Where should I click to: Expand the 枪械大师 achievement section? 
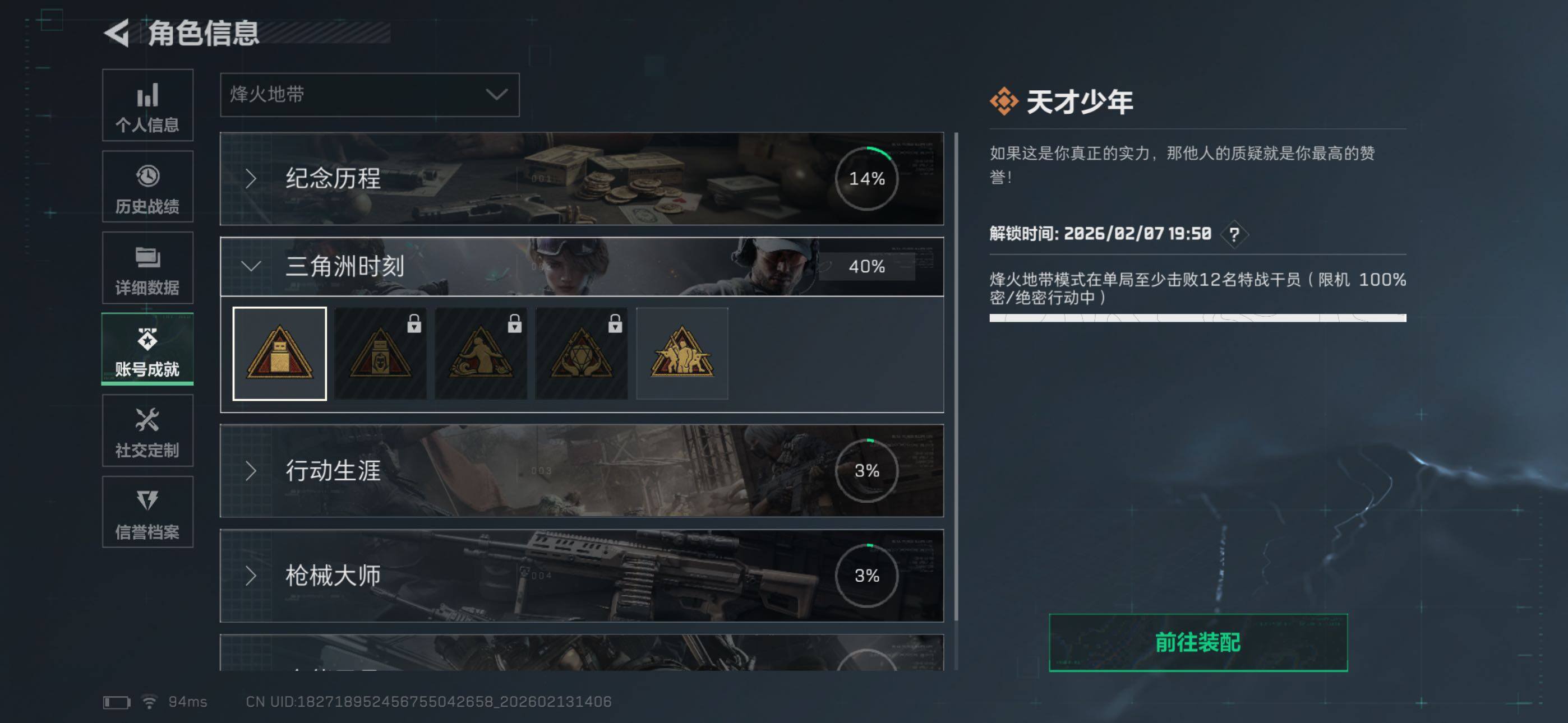pos(582,576)
